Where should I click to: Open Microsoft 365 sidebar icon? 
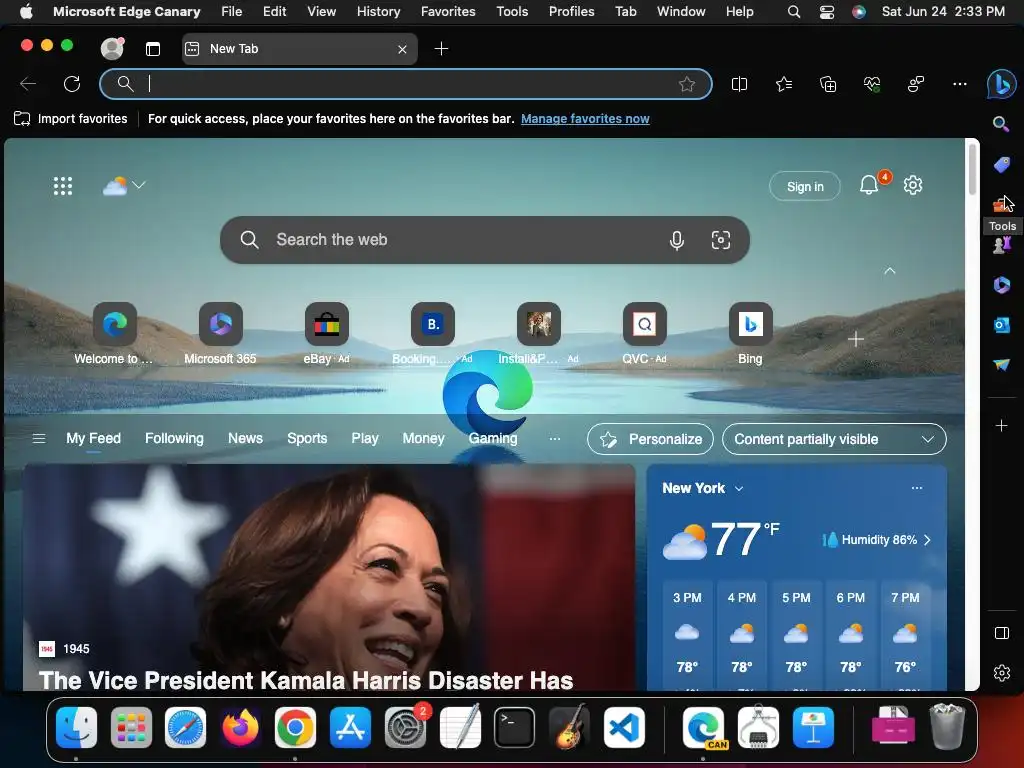[1001, 285]
